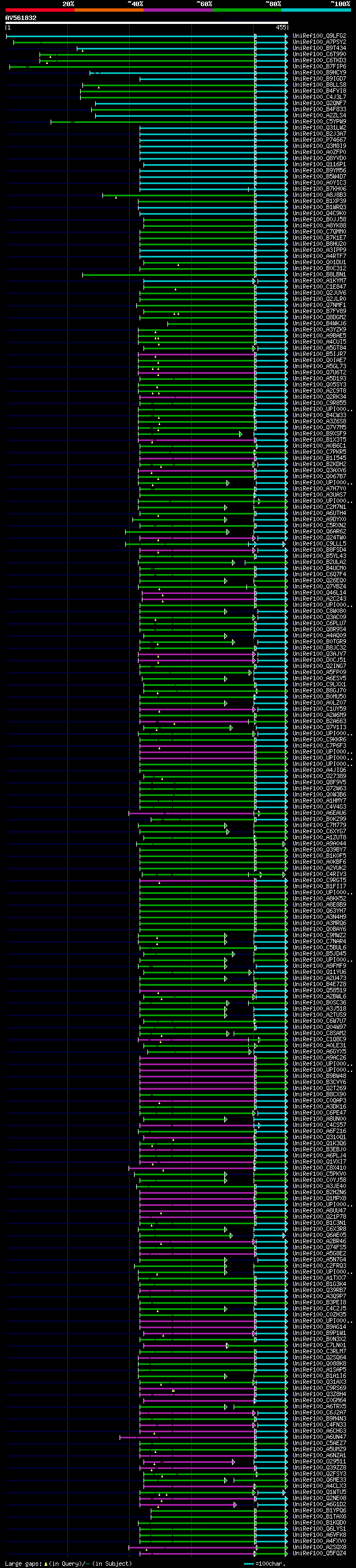
Task: Select hit UniRef100_B8LLS8
Action: [319, 85]
